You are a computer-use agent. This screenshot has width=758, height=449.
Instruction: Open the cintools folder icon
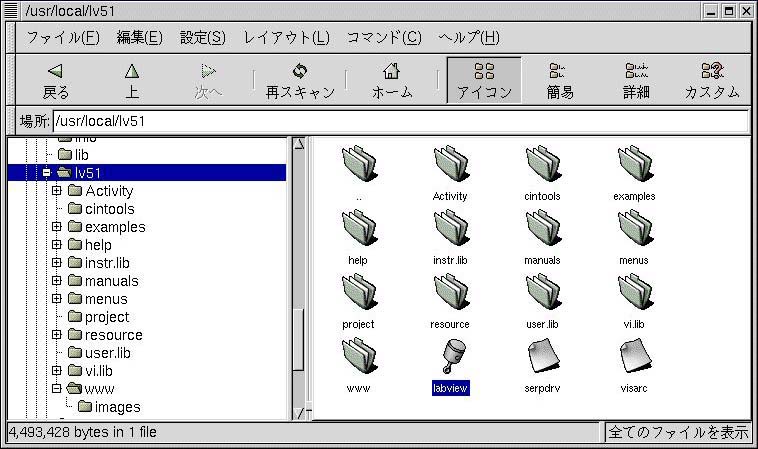point(542,164)
